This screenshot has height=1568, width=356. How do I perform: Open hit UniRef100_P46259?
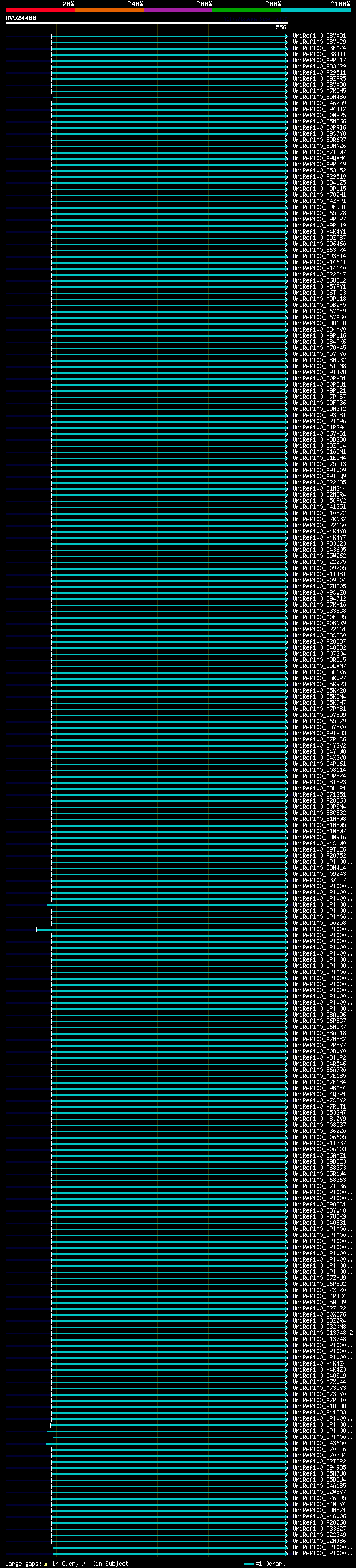click(319, 103)
